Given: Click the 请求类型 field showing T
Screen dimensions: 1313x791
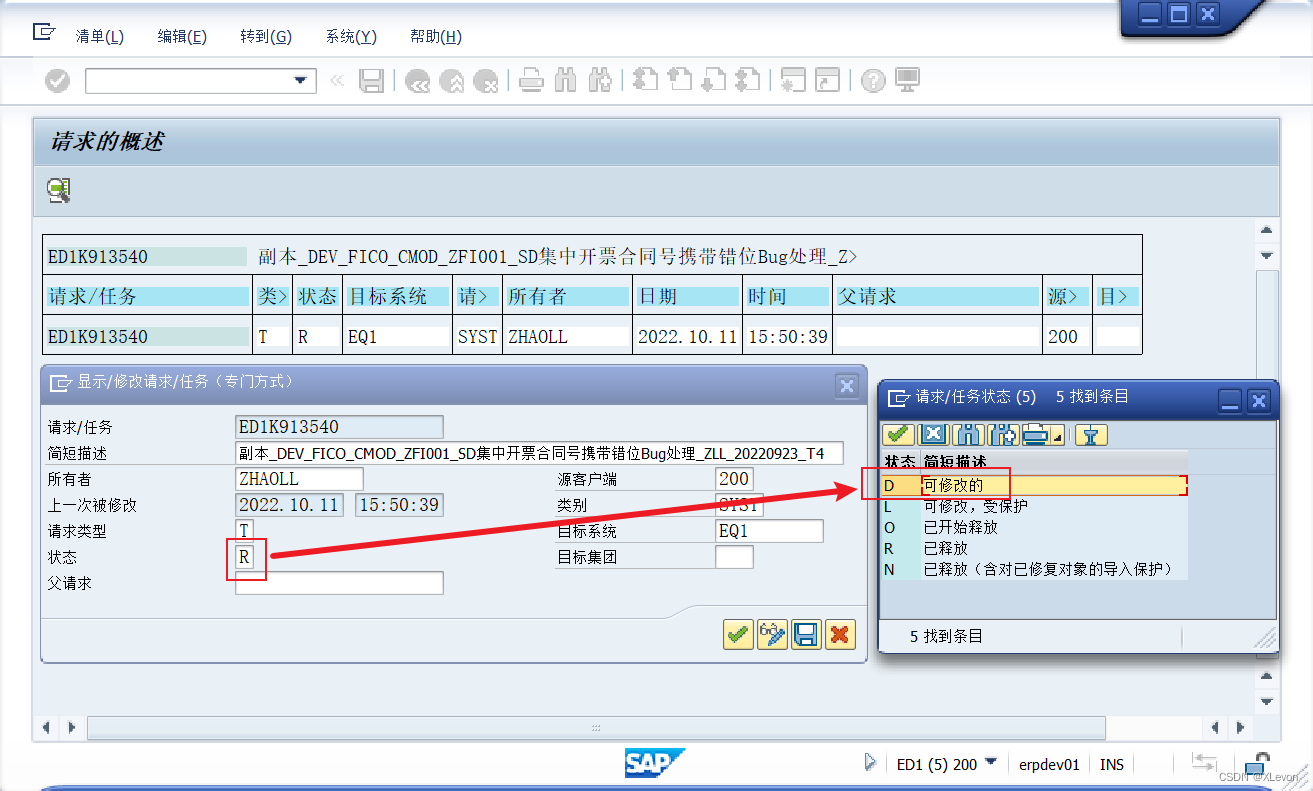Looking at the screenshot, I should click(245, 531).
